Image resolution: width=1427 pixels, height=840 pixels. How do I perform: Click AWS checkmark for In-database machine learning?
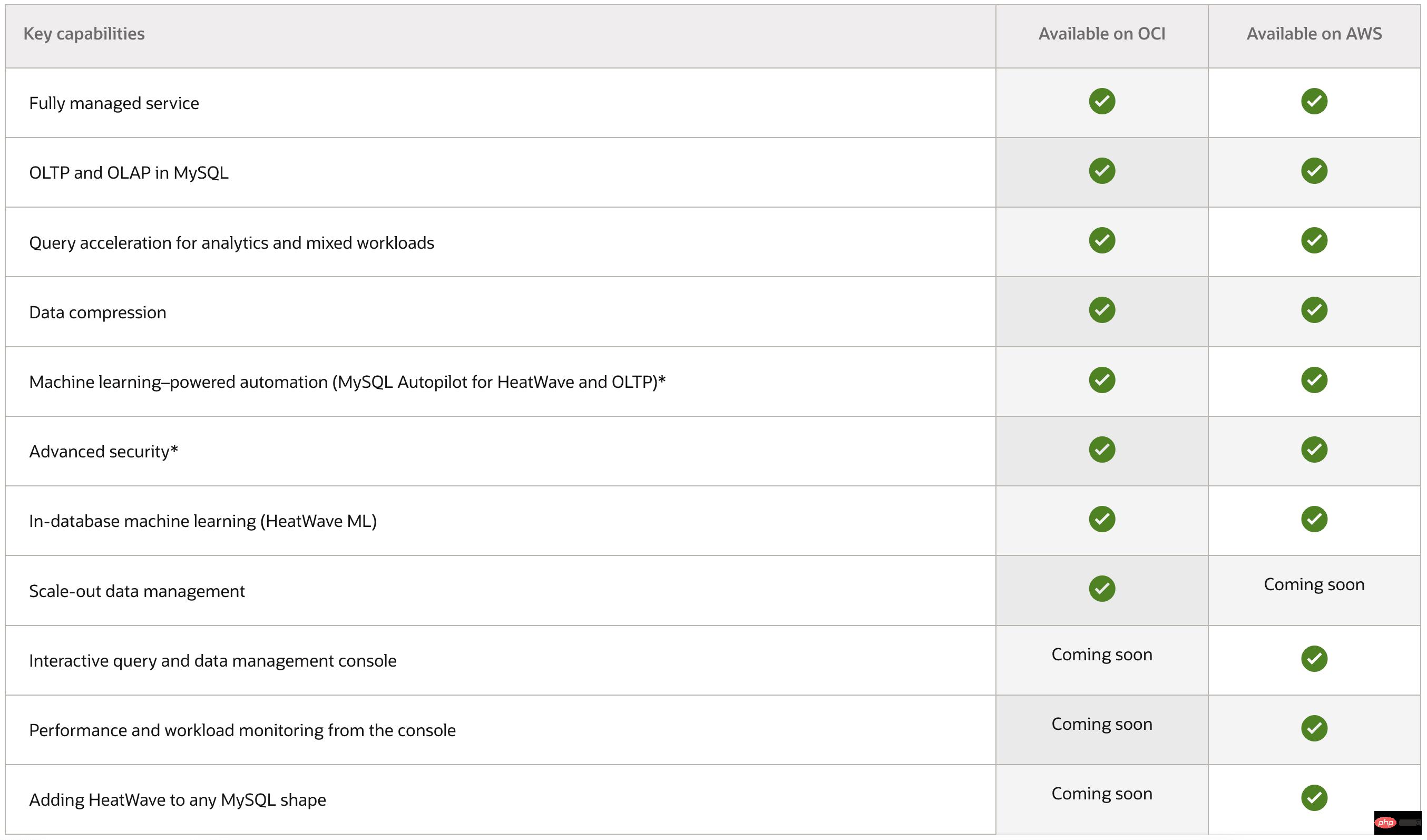point(1314,520)
